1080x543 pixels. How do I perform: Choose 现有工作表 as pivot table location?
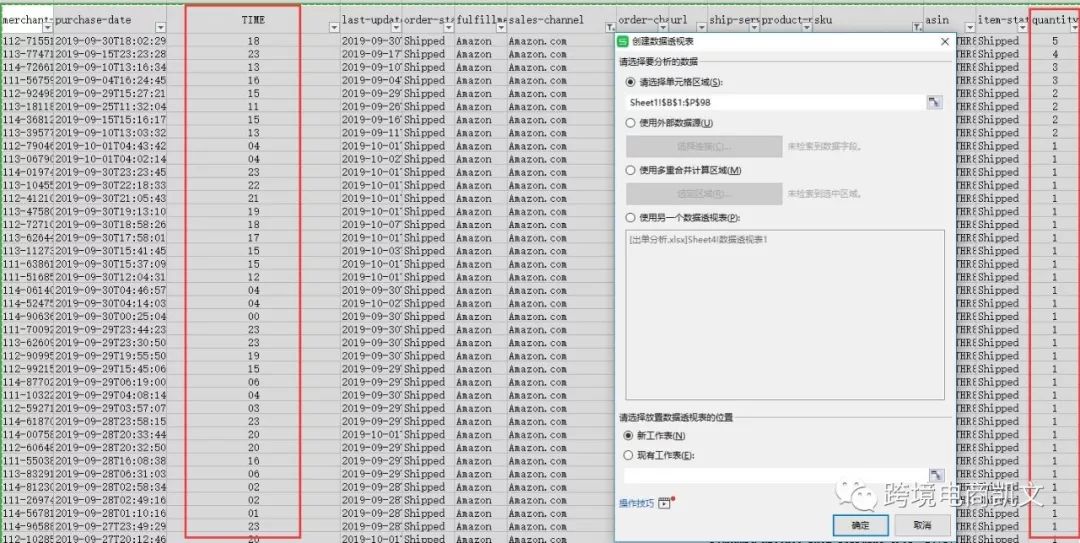coord(629,455)
